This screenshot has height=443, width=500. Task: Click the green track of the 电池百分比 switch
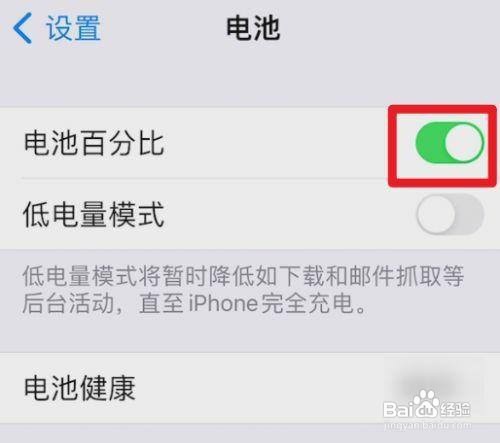click(x=430, y=143)
